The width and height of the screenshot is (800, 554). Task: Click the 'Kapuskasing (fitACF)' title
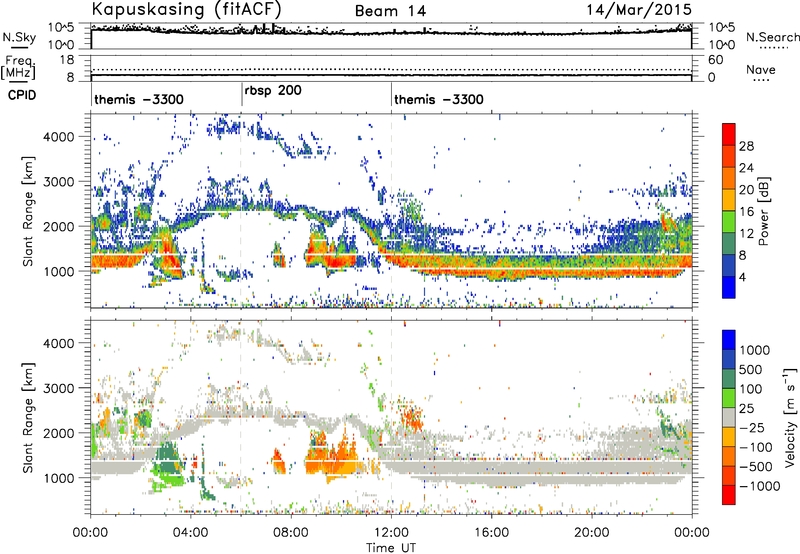coord(186,9)
